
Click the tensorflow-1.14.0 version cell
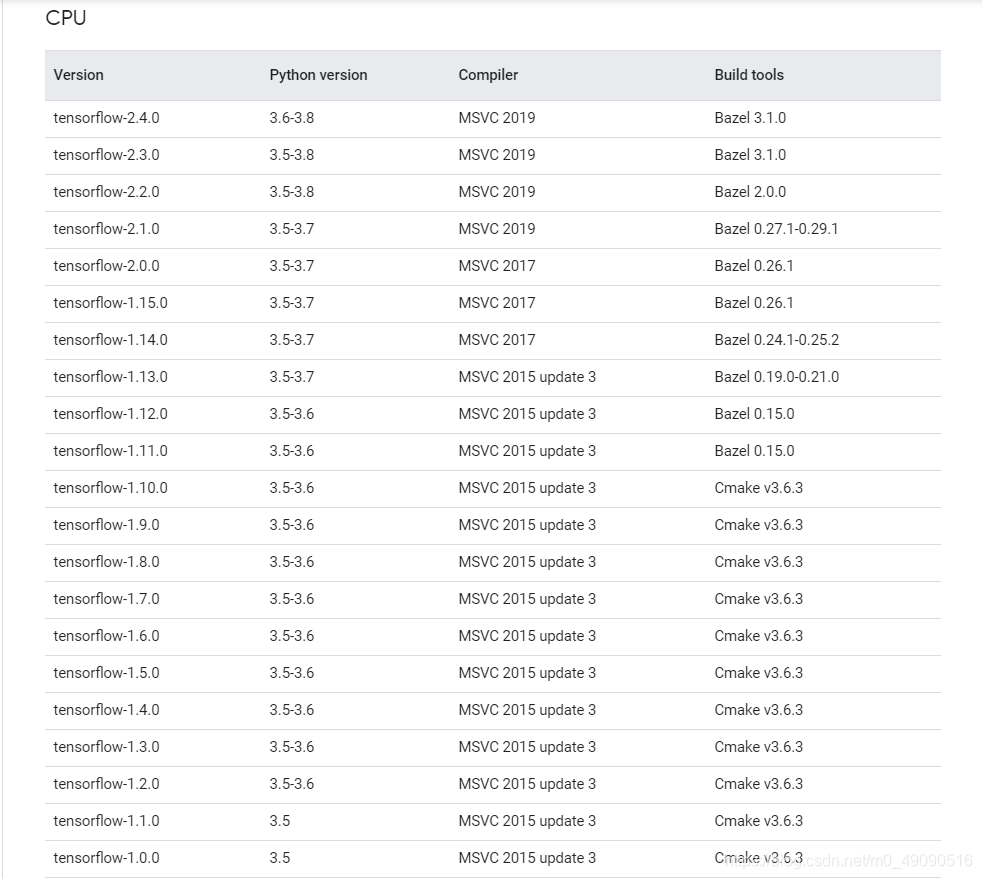pyautogui.click(x=110, y=339)
